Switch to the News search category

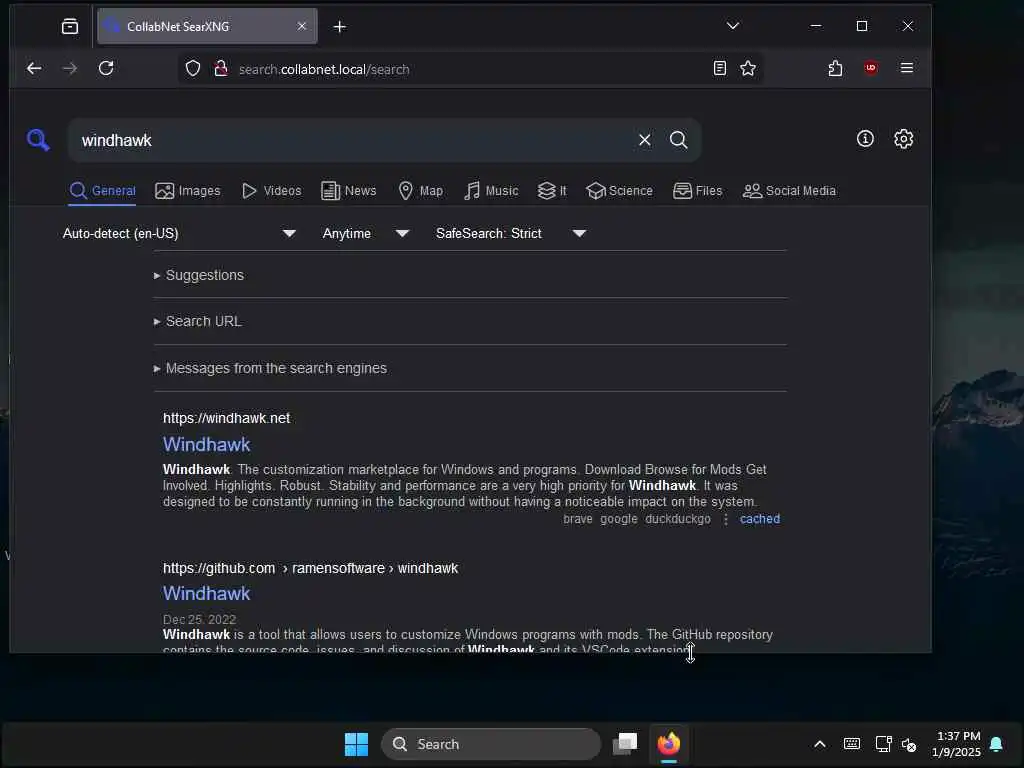(349, 191)
